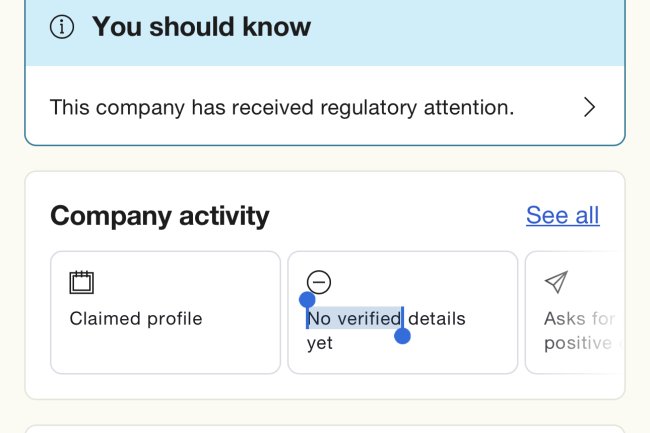Tap the text selection start handle
Screen dimensions: 650x433
[307, 300]
